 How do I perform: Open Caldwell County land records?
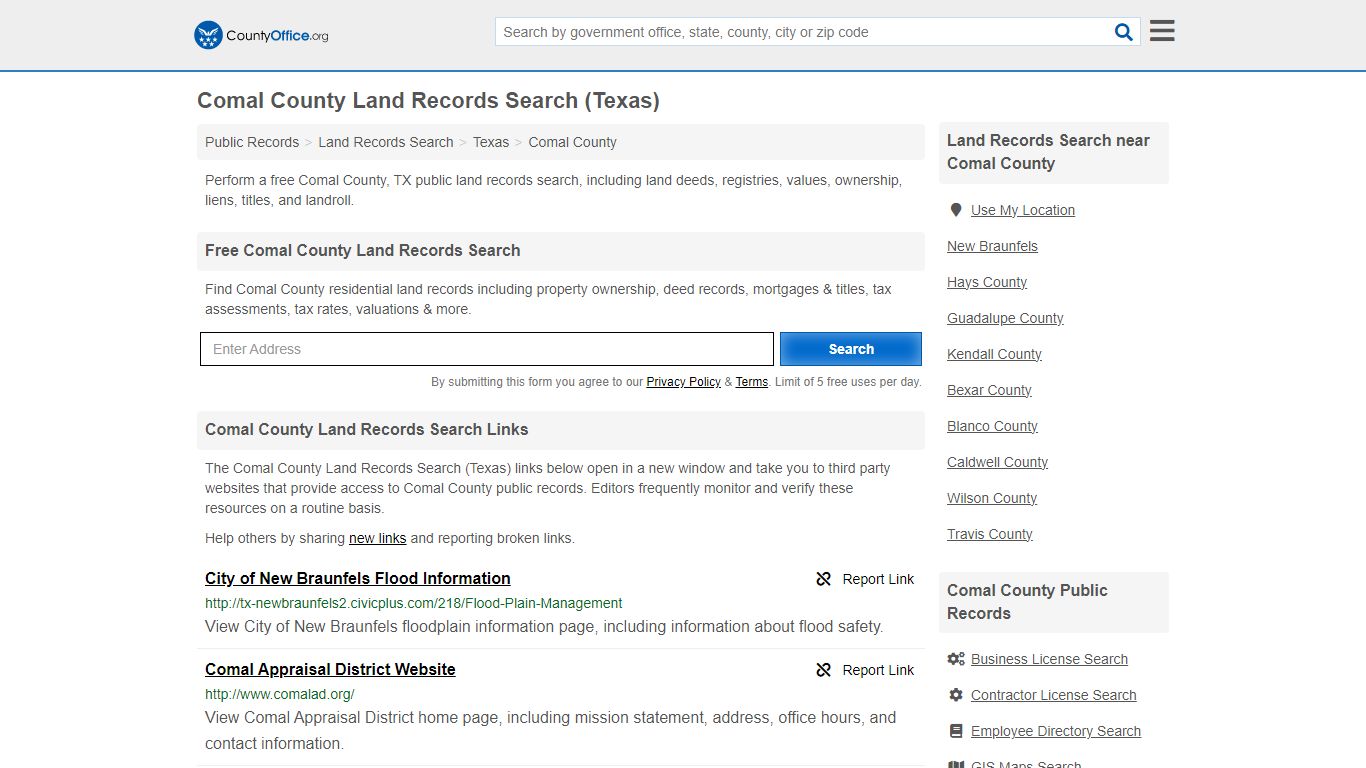pyautogui.click(x=997, y=462)
